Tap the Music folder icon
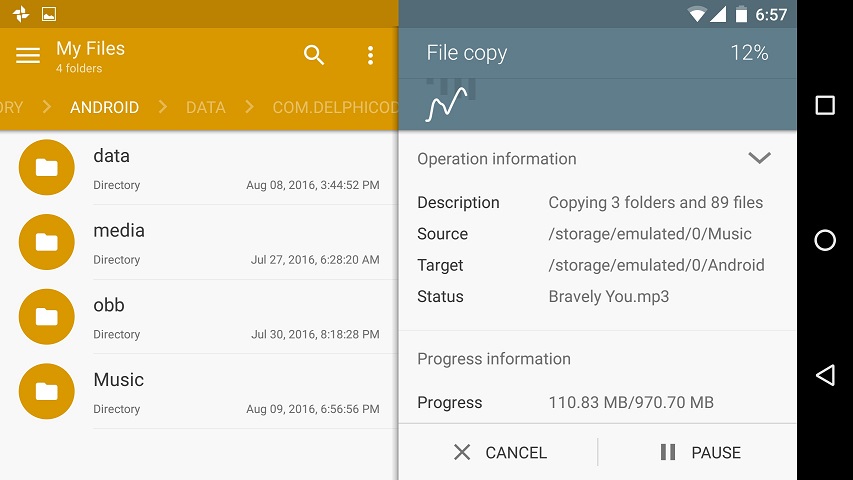This screenshot has width=853, height=480. (x=46, y=392)
